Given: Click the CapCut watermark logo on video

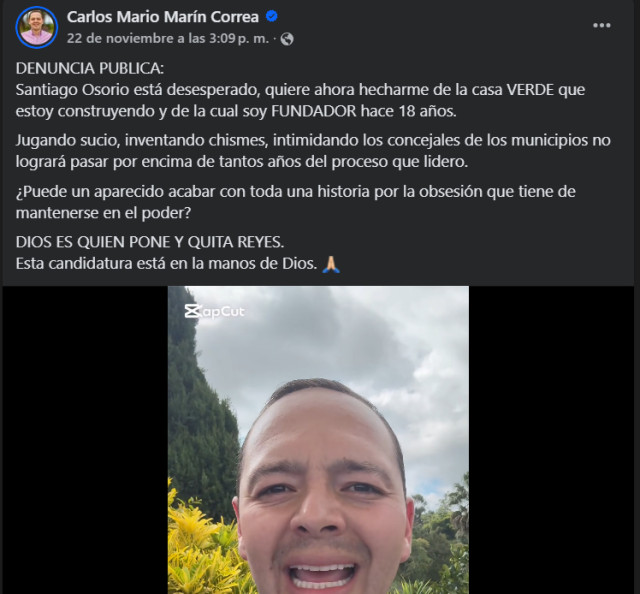Looking at the screenshot, I should pyautogui.click(x=214, y=311).
